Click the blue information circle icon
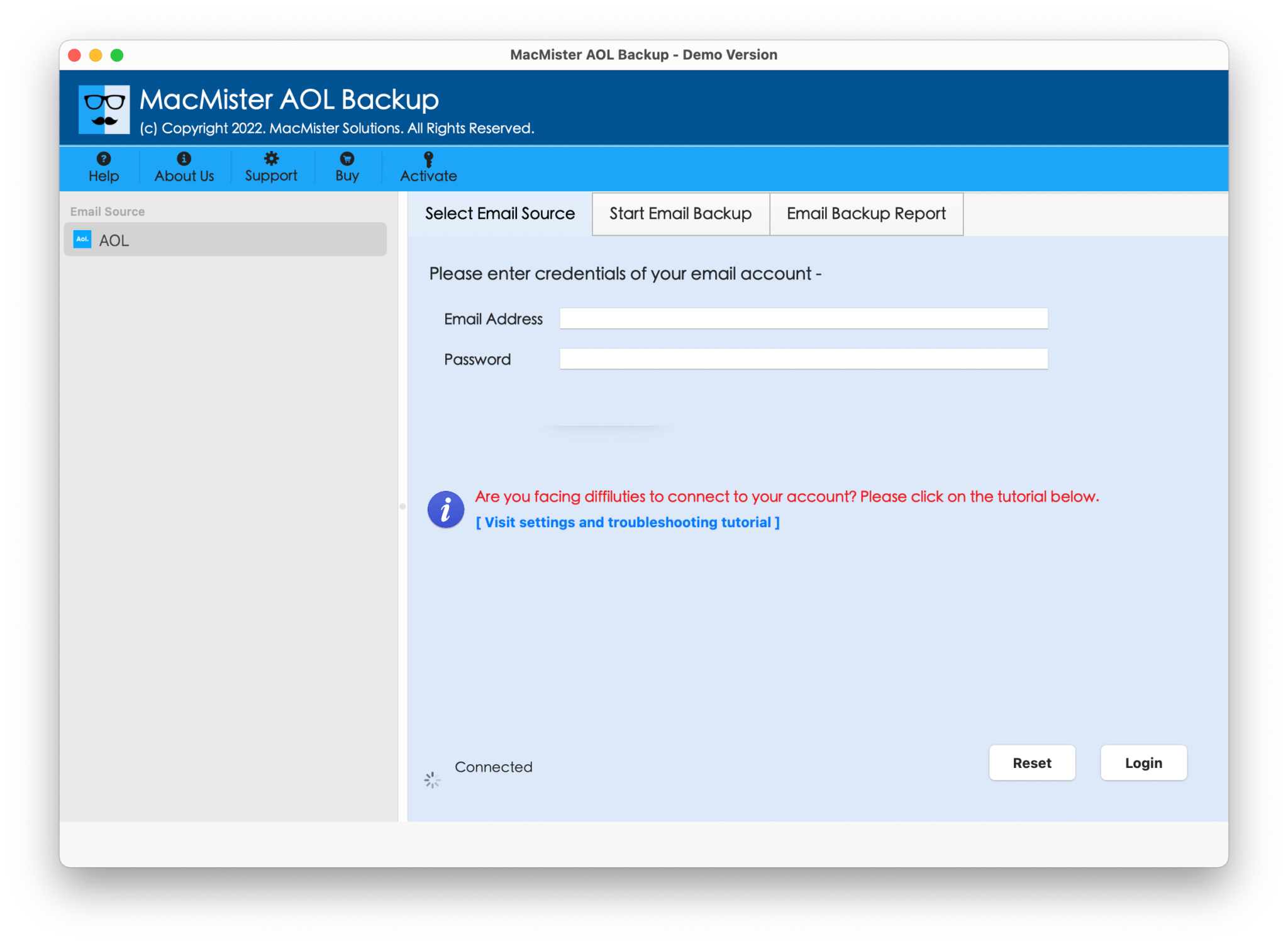This screenshot has width=1288, height=946. (445, 509)
